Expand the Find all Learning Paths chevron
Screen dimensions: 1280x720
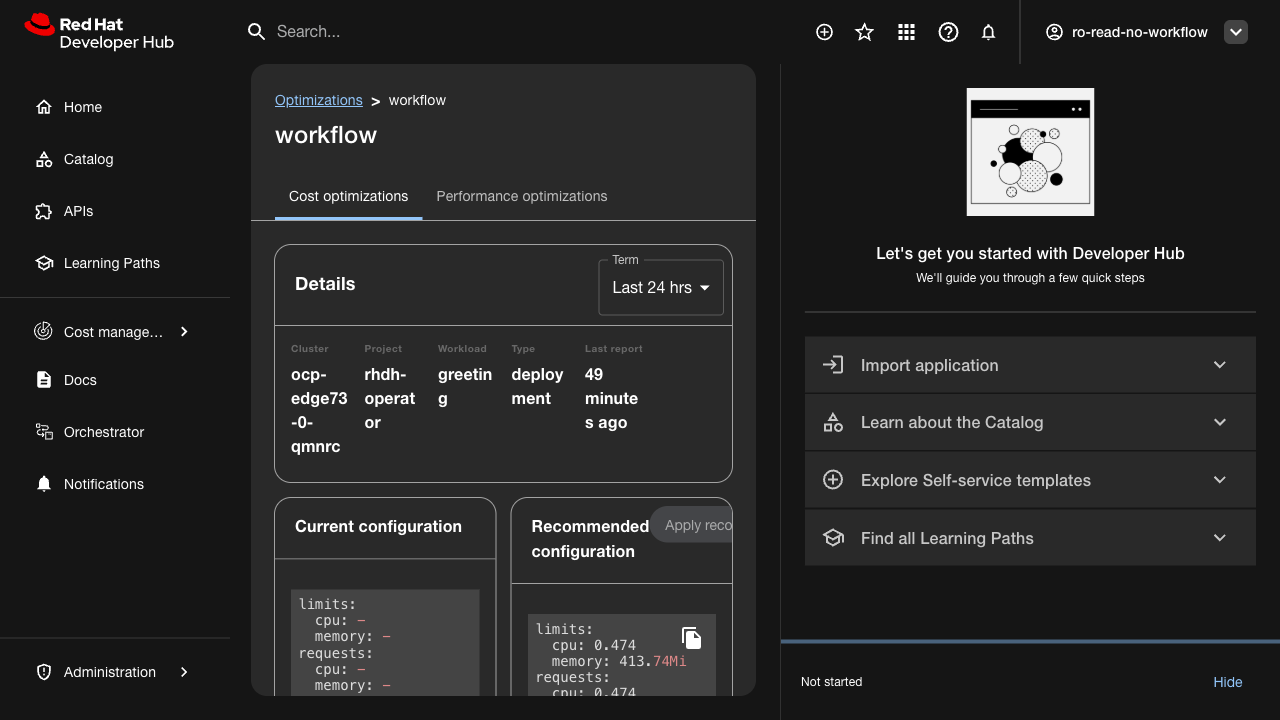[x=1220, y=538]
